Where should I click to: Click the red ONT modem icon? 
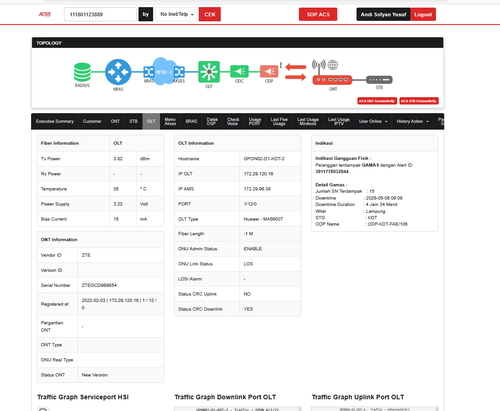click(x=332, y=80)
